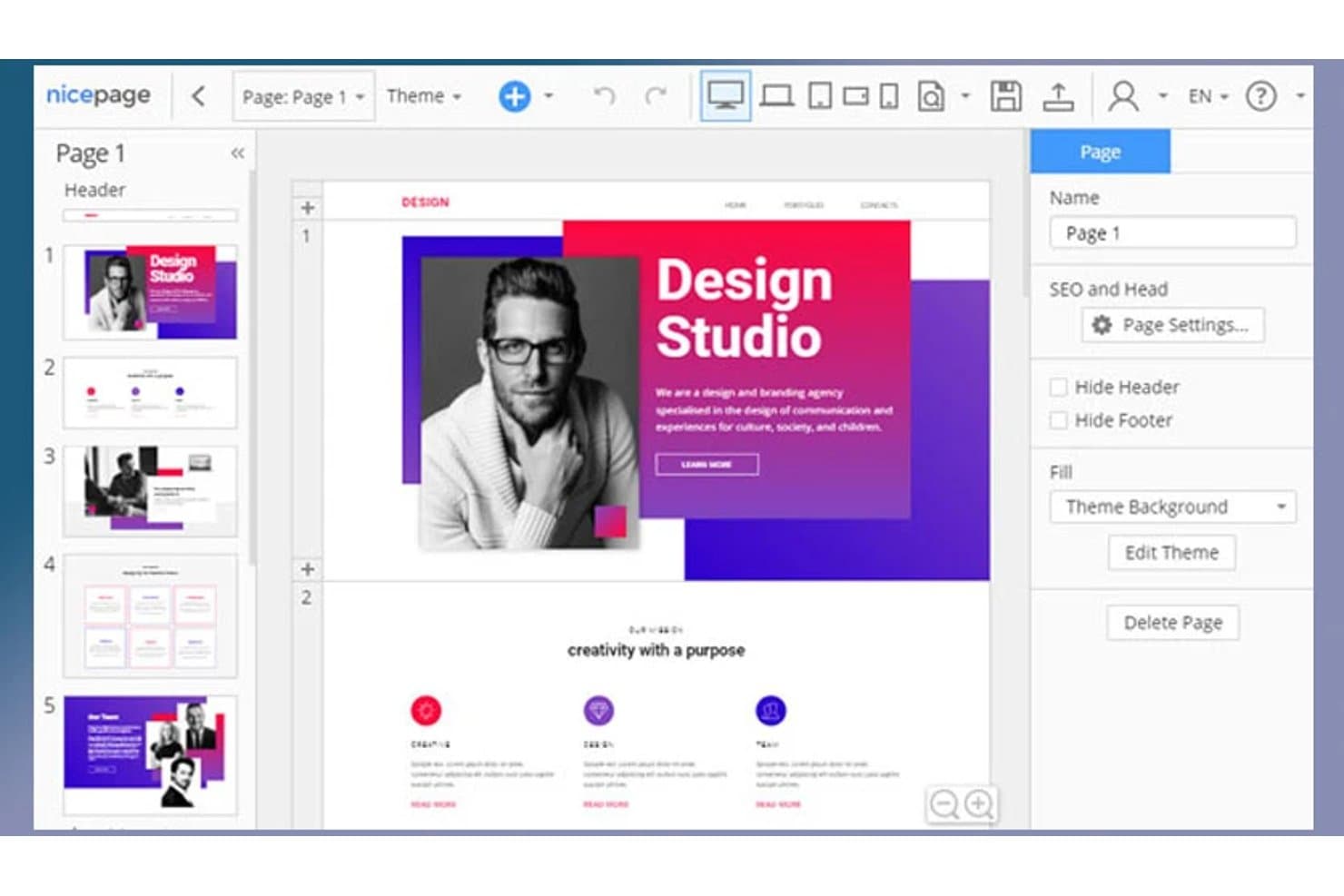Click the publish upload icon
This screenshot has width=1344, height=896.
(x=1058, y=95)
